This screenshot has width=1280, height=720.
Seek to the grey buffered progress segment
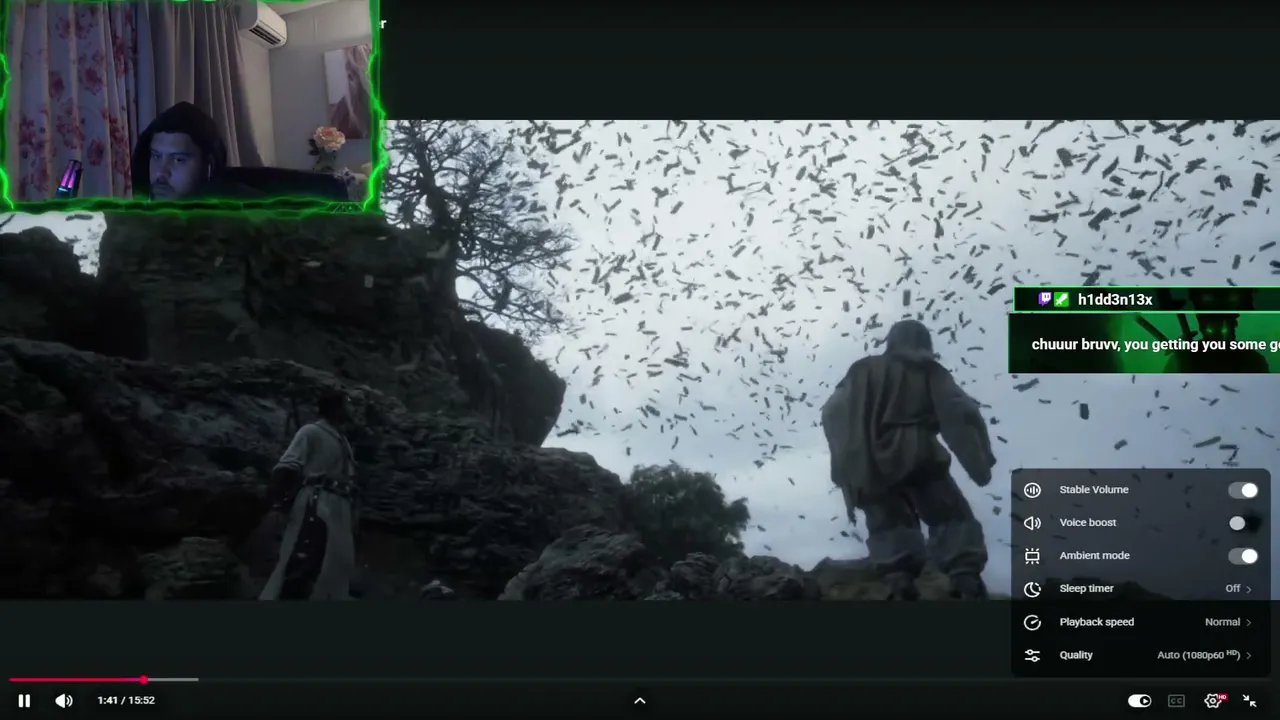click(172, 680)
